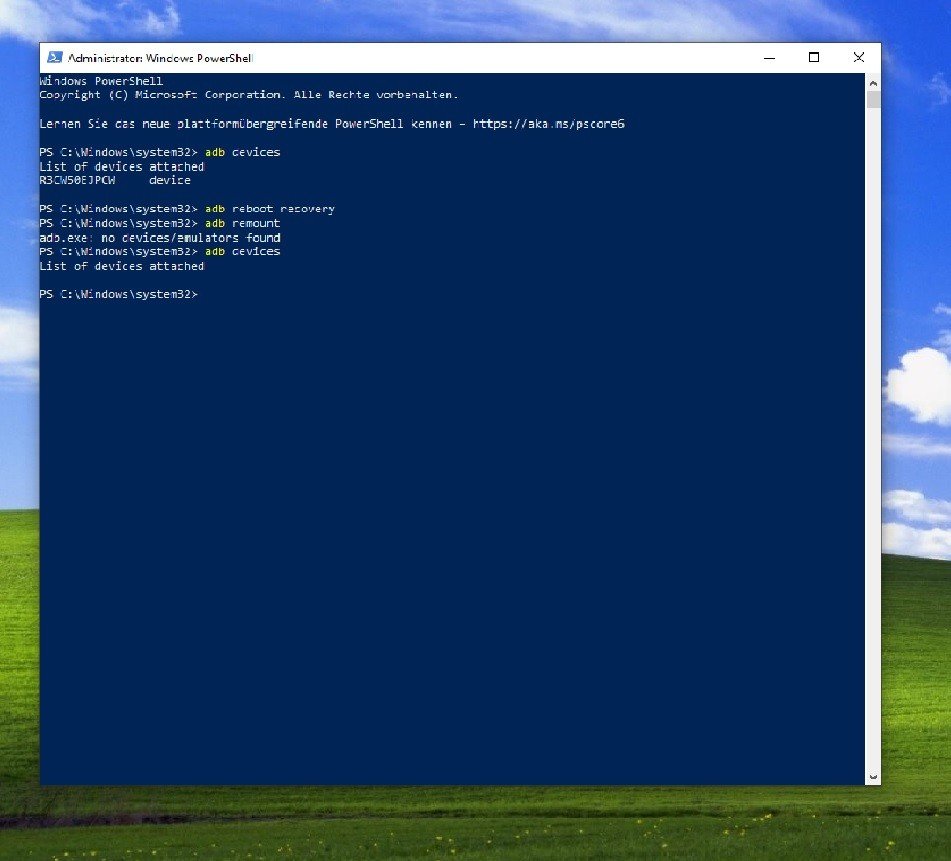This screenshot has width=951, height=861.
Task: Click the PowerShell icon in the title bar
Action: 55,58
